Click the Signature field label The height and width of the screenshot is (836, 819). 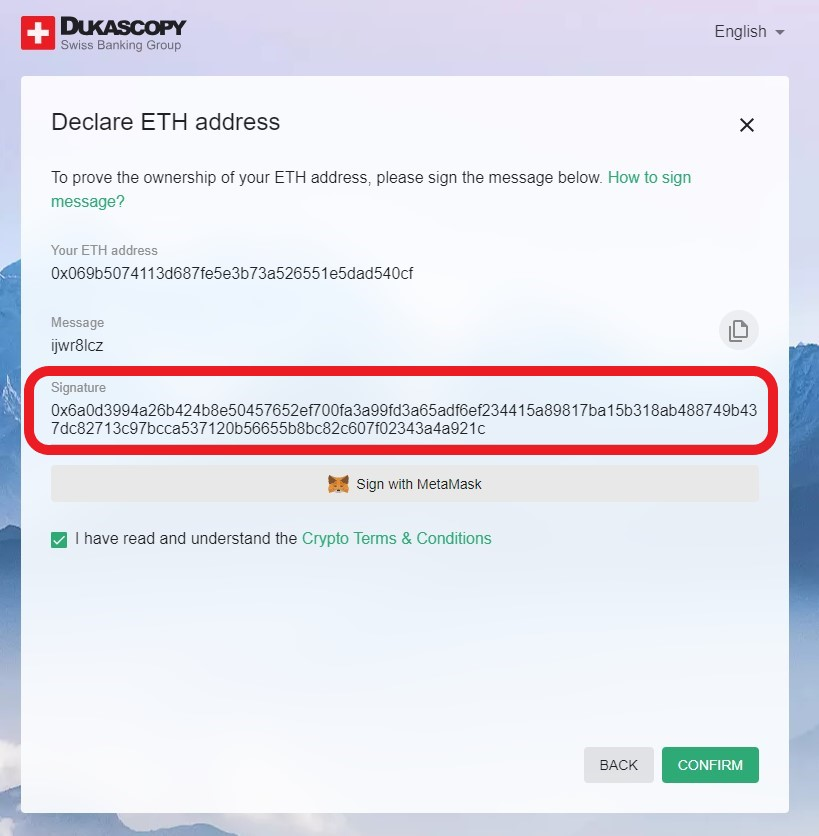click(x=78, y=388)
